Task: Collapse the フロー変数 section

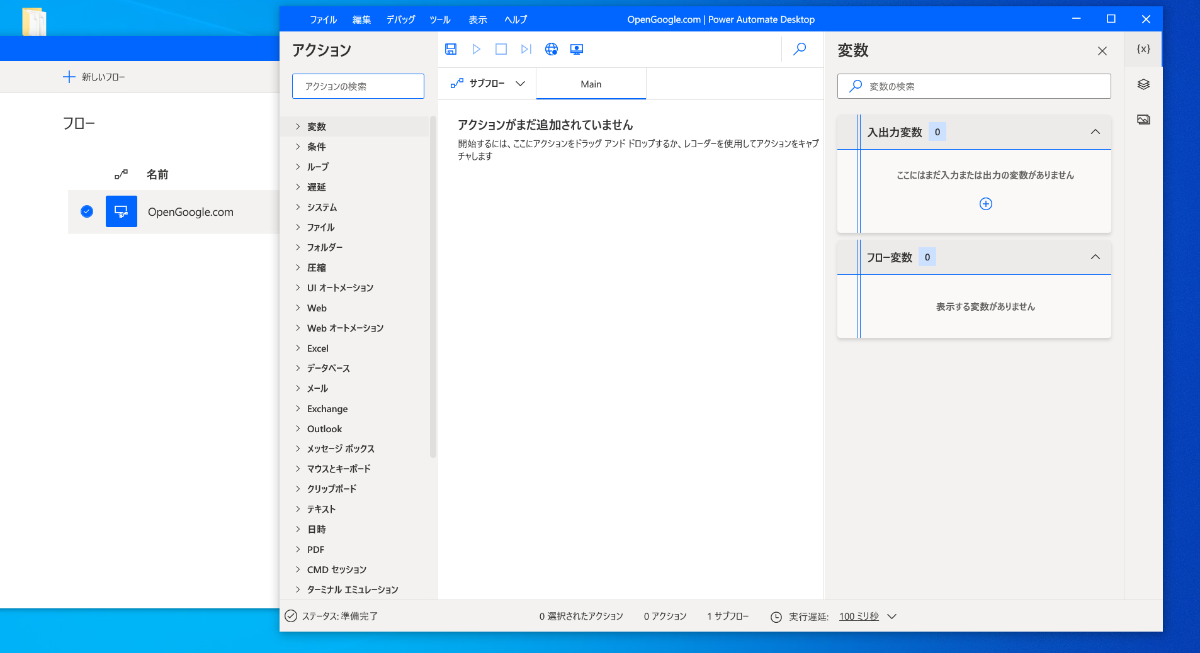Action: point(1095,257)
